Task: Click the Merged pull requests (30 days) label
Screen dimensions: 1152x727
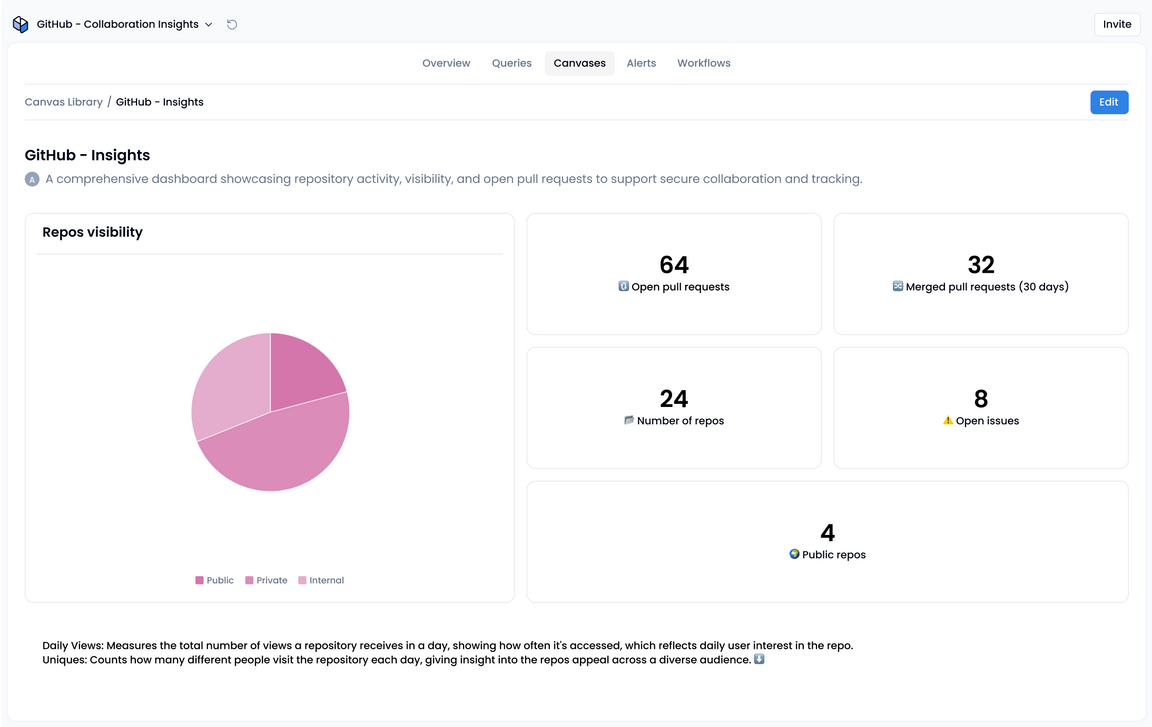Action: click(x=987, y=287)
